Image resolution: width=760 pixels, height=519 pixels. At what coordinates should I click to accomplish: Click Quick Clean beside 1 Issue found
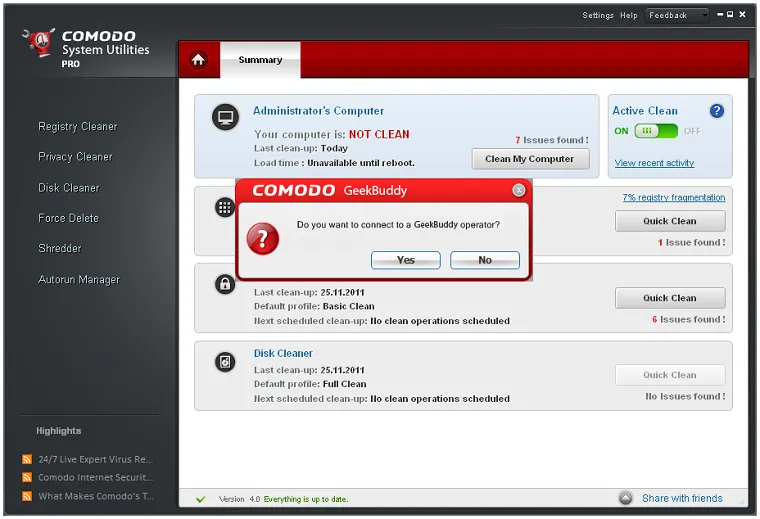(x=670, y=221)
